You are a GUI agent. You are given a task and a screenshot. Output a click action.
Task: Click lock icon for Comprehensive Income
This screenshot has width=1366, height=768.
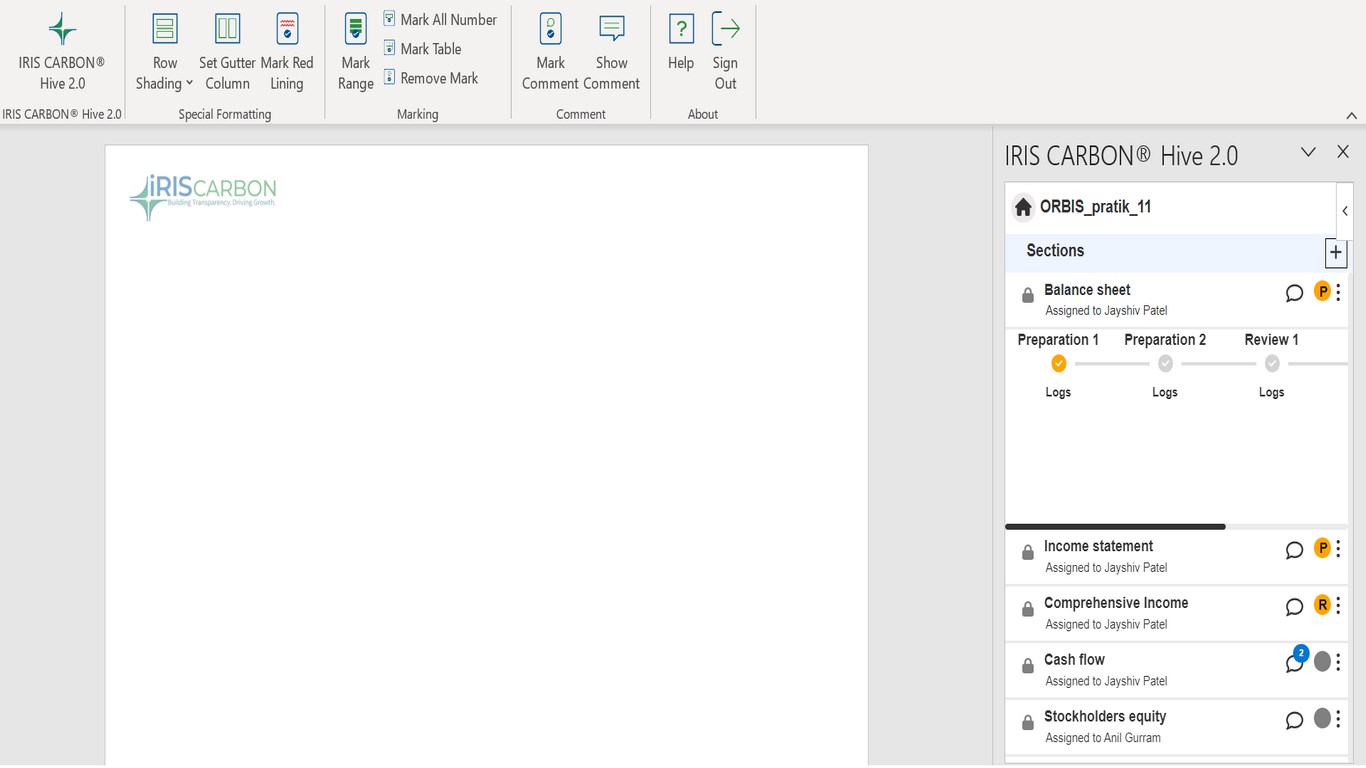1027,610
